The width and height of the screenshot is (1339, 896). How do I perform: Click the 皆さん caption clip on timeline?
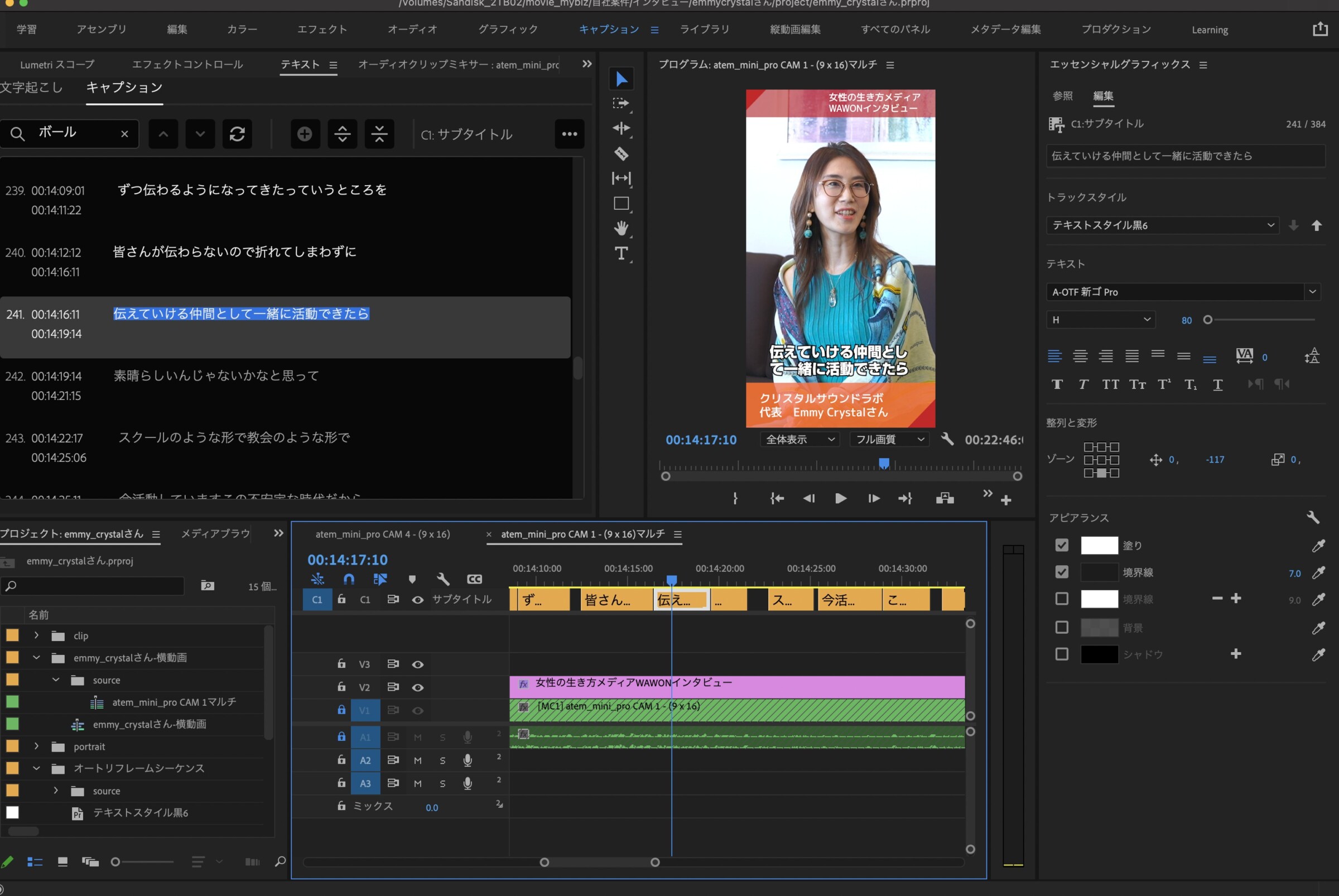pyautogui.click(x=614, y=599)
